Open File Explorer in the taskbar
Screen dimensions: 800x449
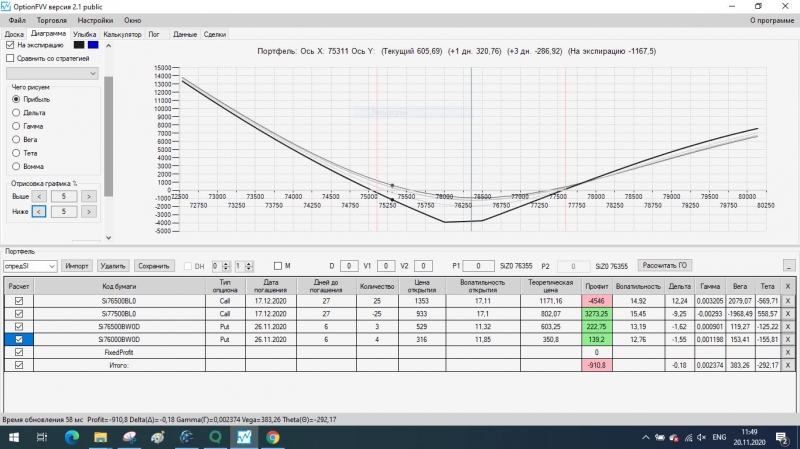click(x=101, y=437)
